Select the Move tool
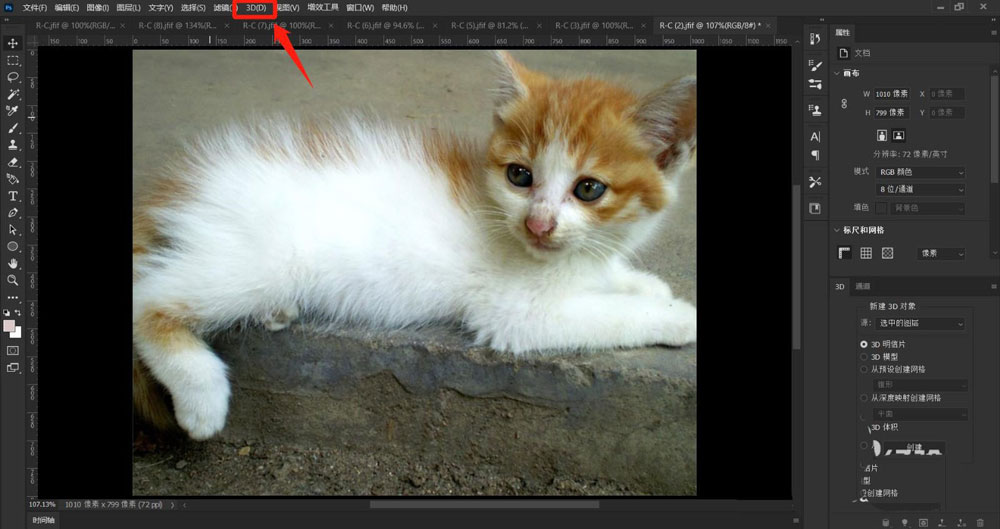 point(13,43)
